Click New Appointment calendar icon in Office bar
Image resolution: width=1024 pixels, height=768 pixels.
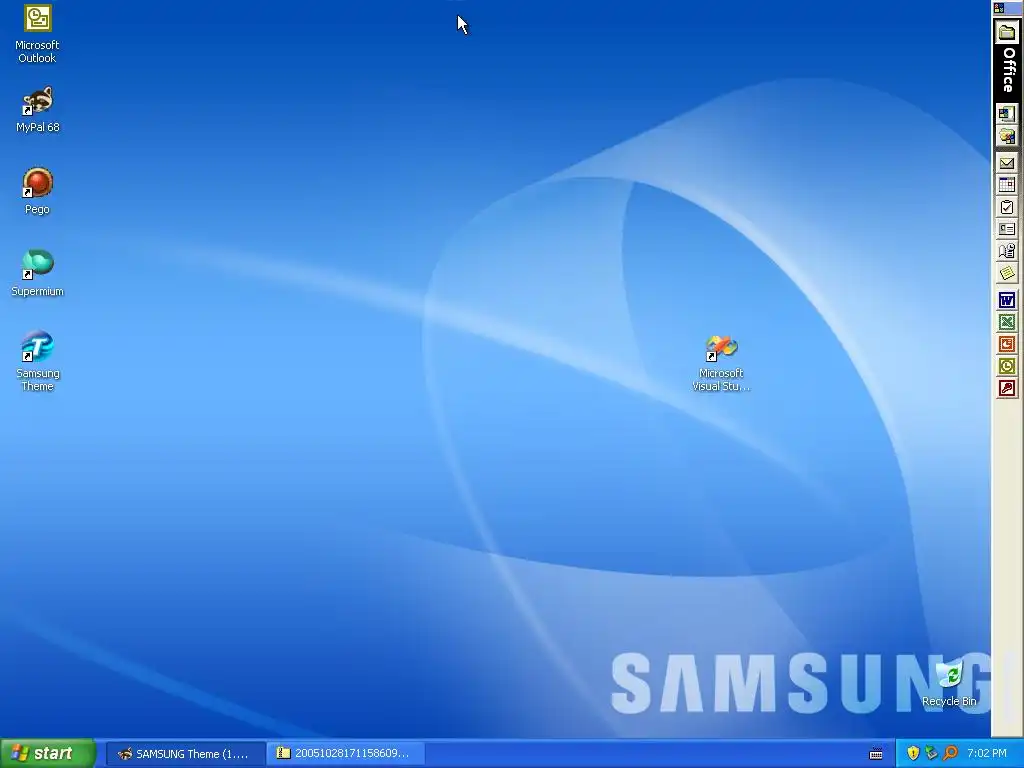click(x=1007, y=185)
